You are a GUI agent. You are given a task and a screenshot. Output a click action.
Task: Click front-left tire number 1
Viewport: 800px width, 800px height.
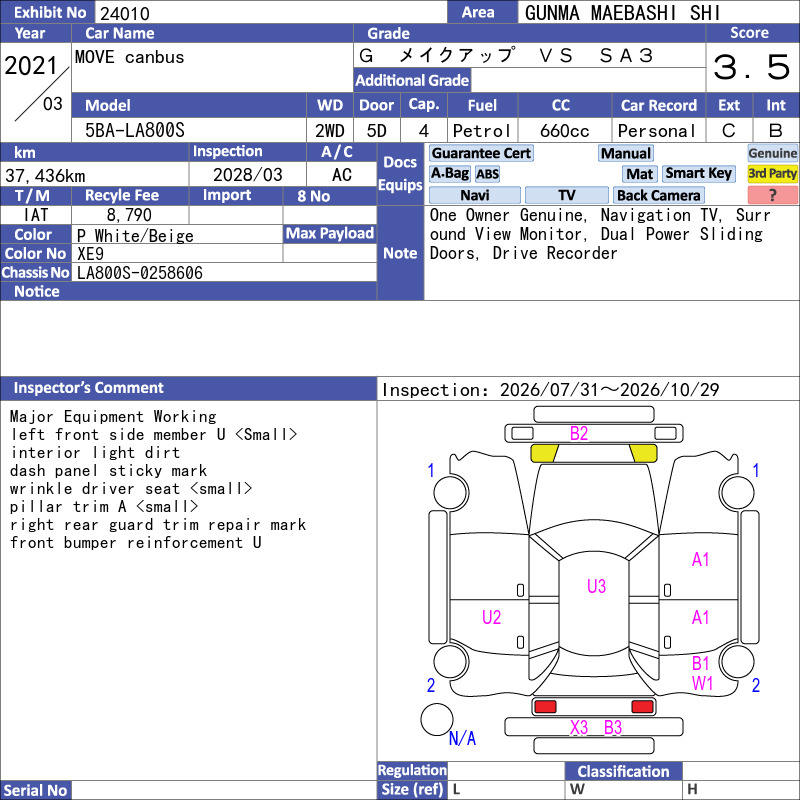pos(431,470)
